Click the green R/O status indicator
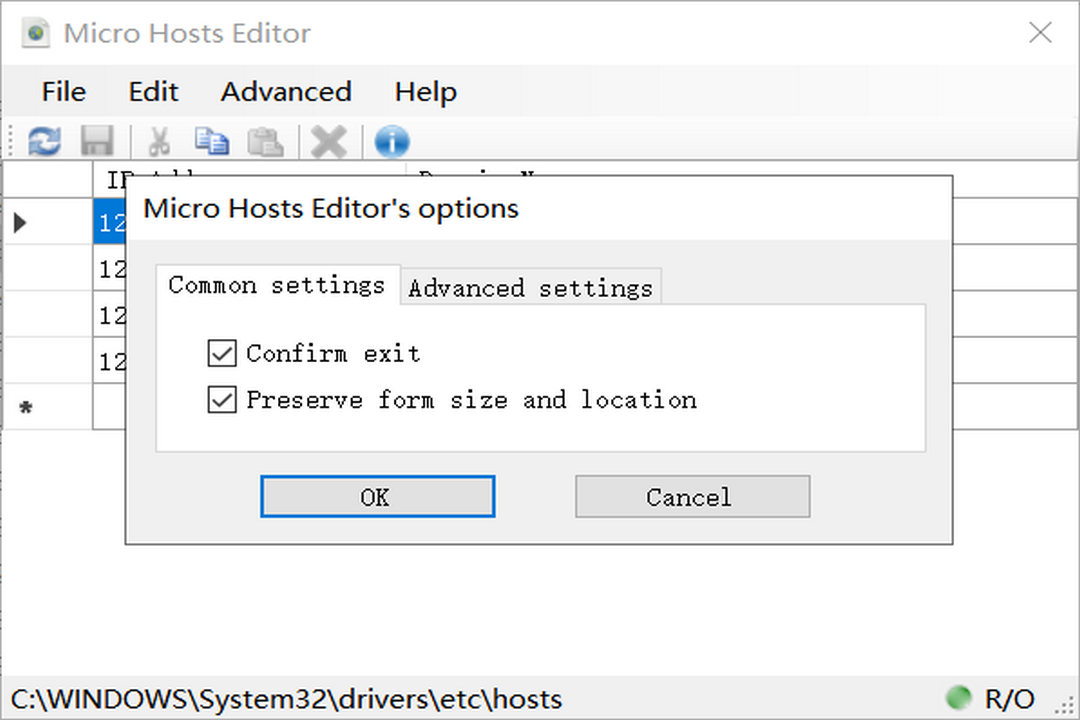This screenshot has width=1080, height=720. coord(957,698)
